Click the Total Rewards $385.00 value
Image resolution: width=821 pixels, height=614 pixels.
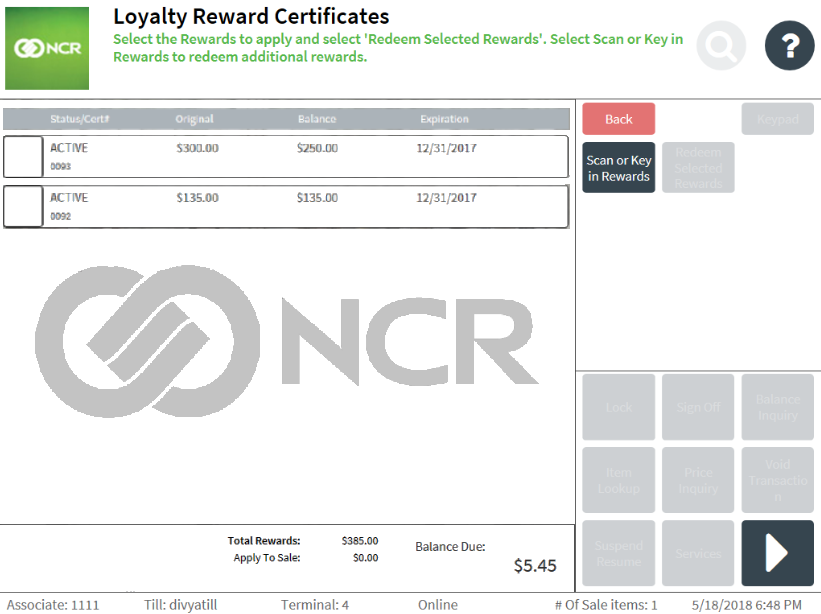tap(360, 541)
